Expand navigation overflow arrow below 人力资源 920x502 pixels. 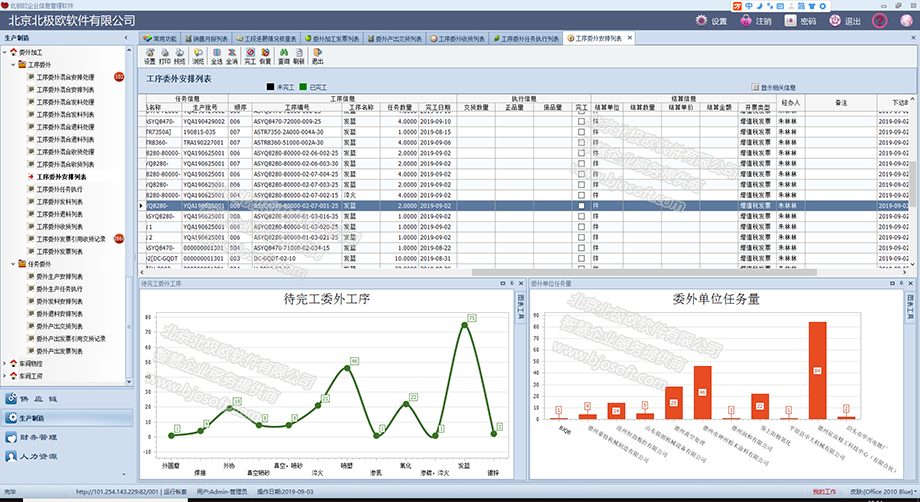[124, 474]
